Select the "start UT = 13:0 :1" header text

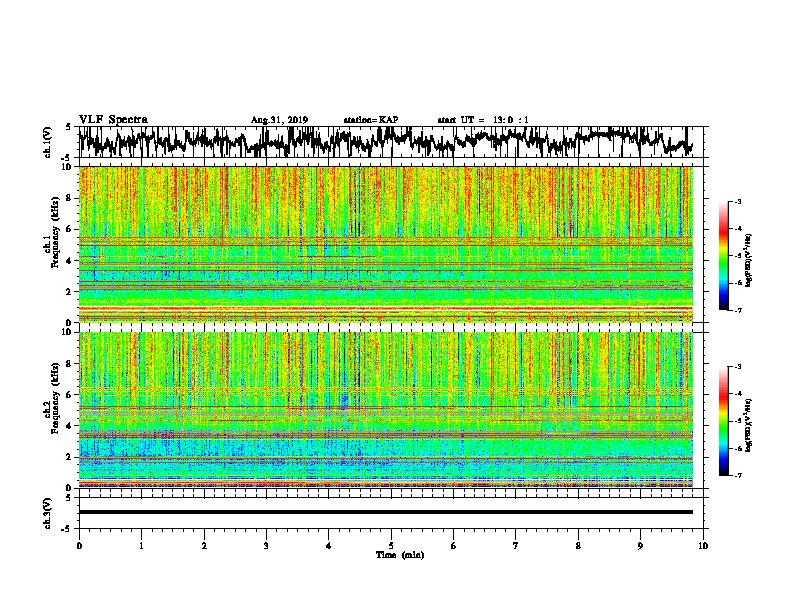coord(483,120)
